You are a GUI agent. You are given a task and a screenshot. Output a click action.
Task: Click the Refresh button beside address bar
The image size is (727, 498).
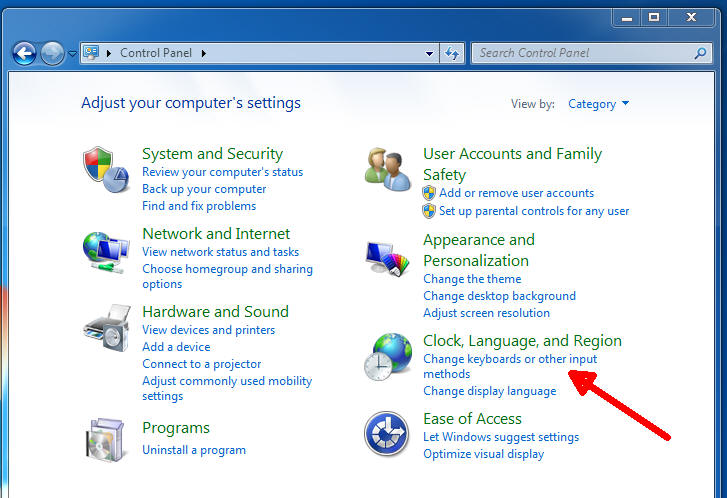pos(453,53)
